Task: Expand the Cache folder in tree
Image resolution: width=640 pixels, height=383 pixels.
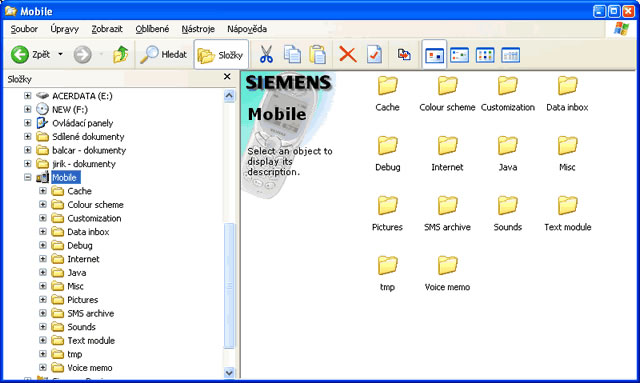Action: click(43, 191)
